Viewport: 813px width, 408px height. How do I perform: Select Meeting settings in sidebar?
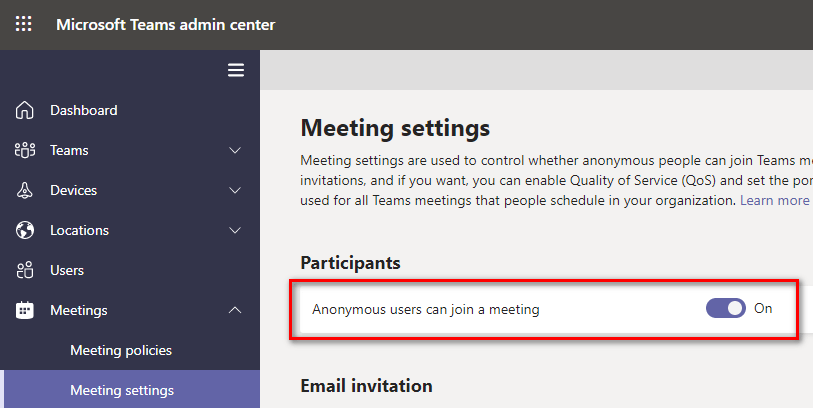click(x=122, y=390)
